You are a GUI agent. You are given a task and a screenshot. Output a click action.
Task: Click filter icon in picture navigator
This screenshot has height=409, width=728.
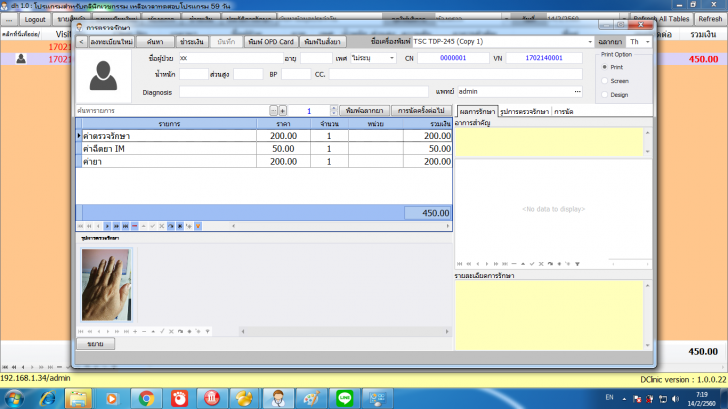click(208, 331)
